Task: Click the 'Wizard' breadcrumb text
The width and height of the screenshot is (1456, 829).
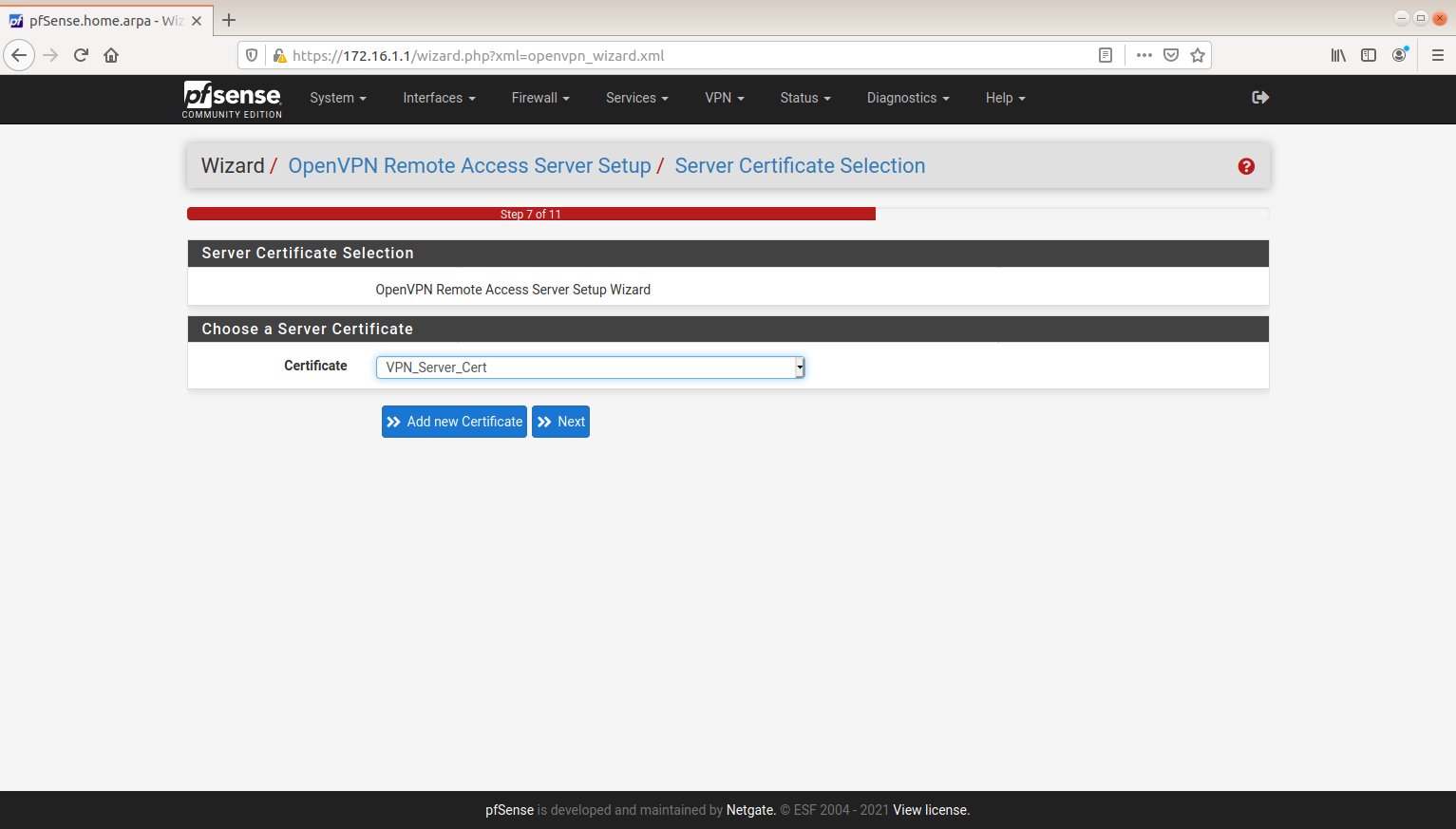Action: point(233,166)
